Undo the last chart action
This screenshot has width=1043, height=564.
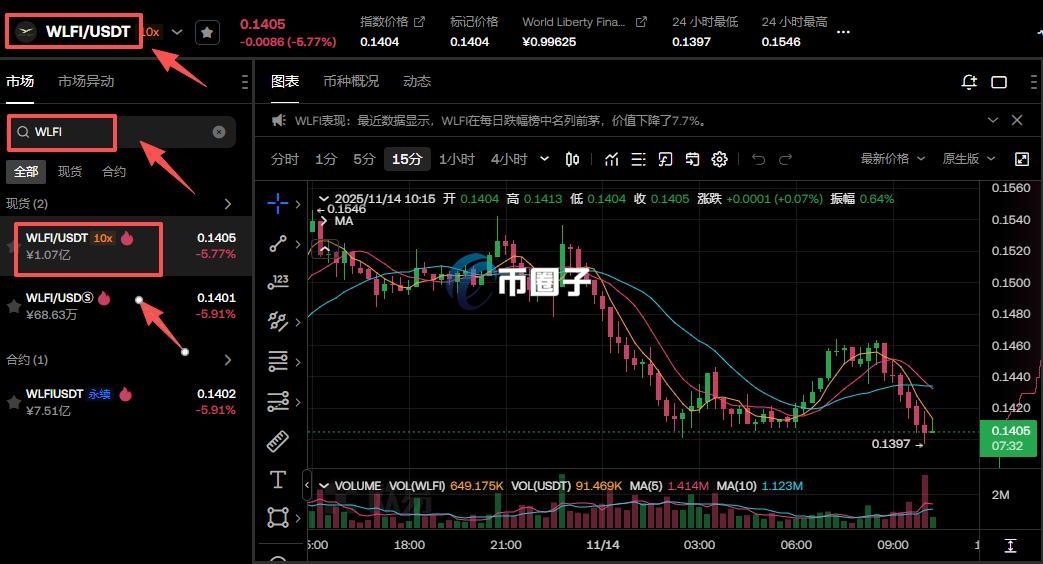click(758, 160)
